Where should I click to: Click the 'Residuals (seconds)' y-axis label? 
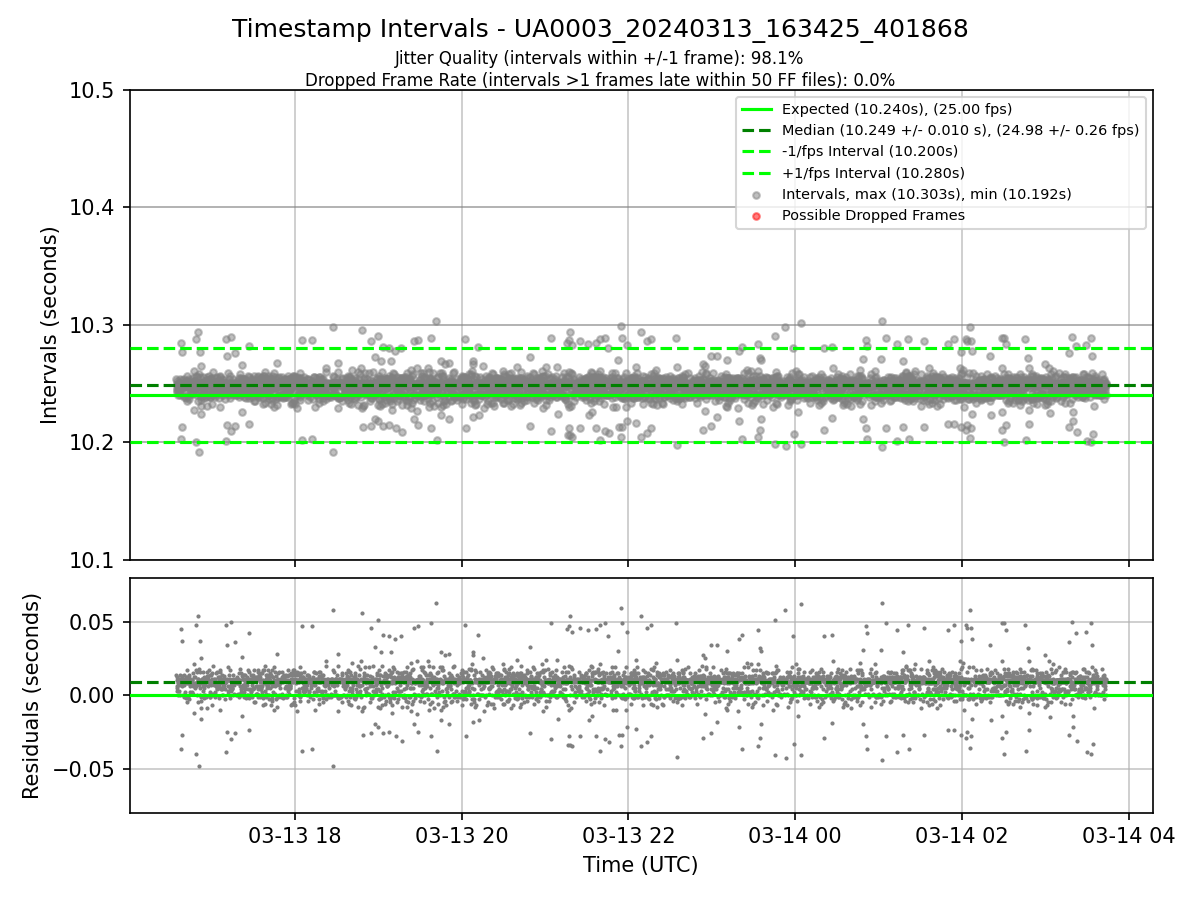32,696
